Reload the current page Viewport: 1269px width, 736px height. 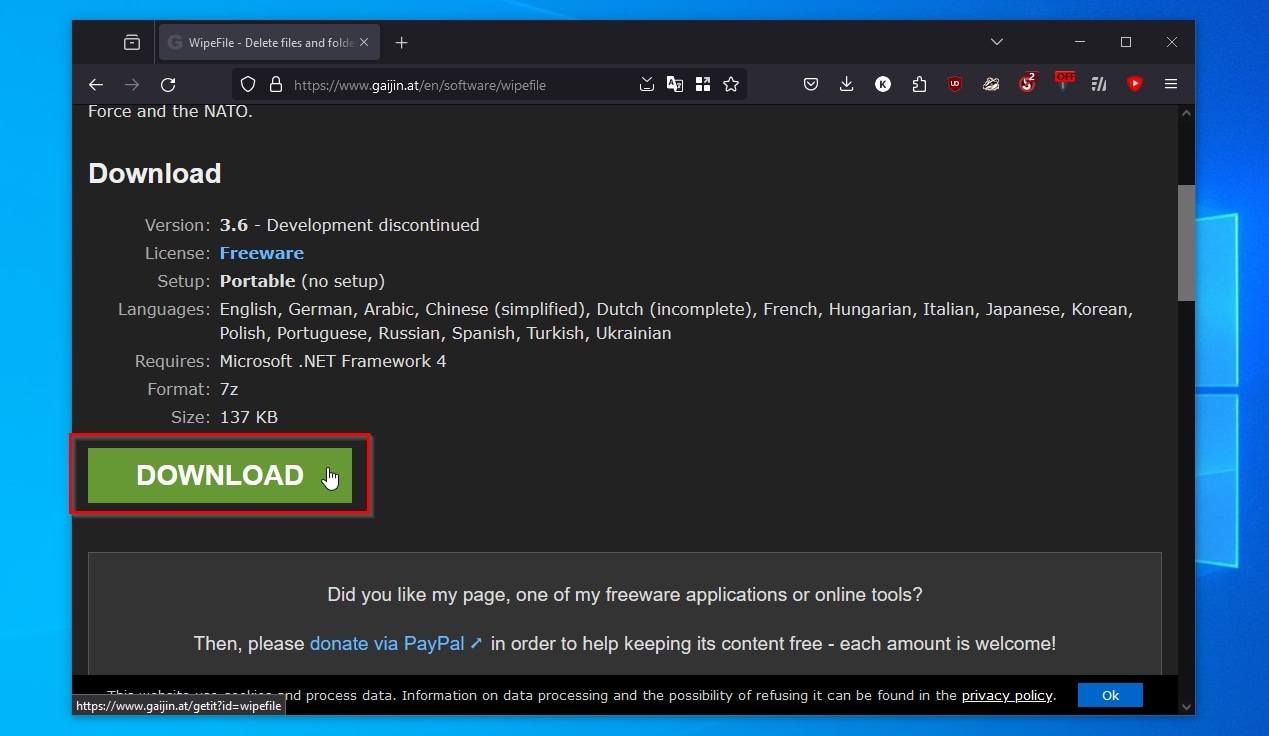pyautogui.click(x=168, y=85)
